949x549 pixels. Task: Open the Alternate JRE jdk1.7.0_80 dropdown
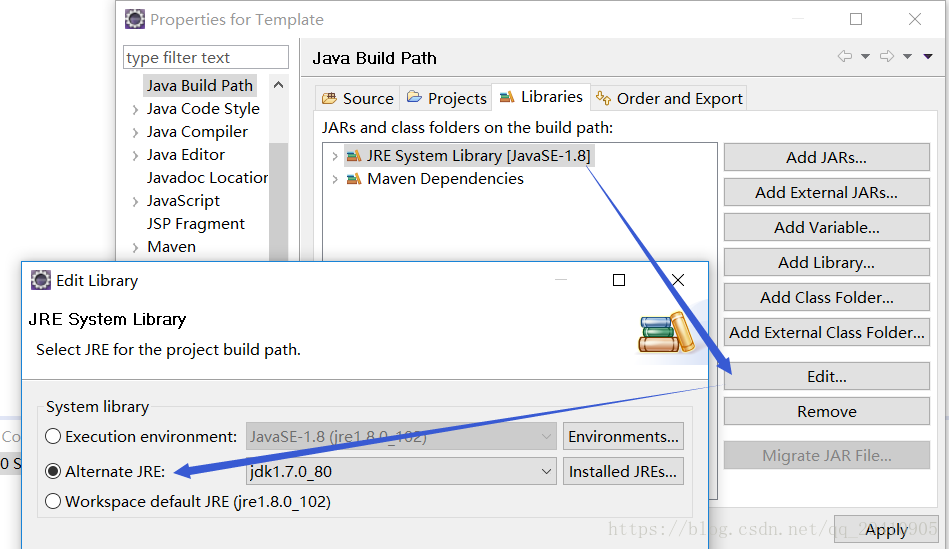pyautogui.click(x=401, y=472)
